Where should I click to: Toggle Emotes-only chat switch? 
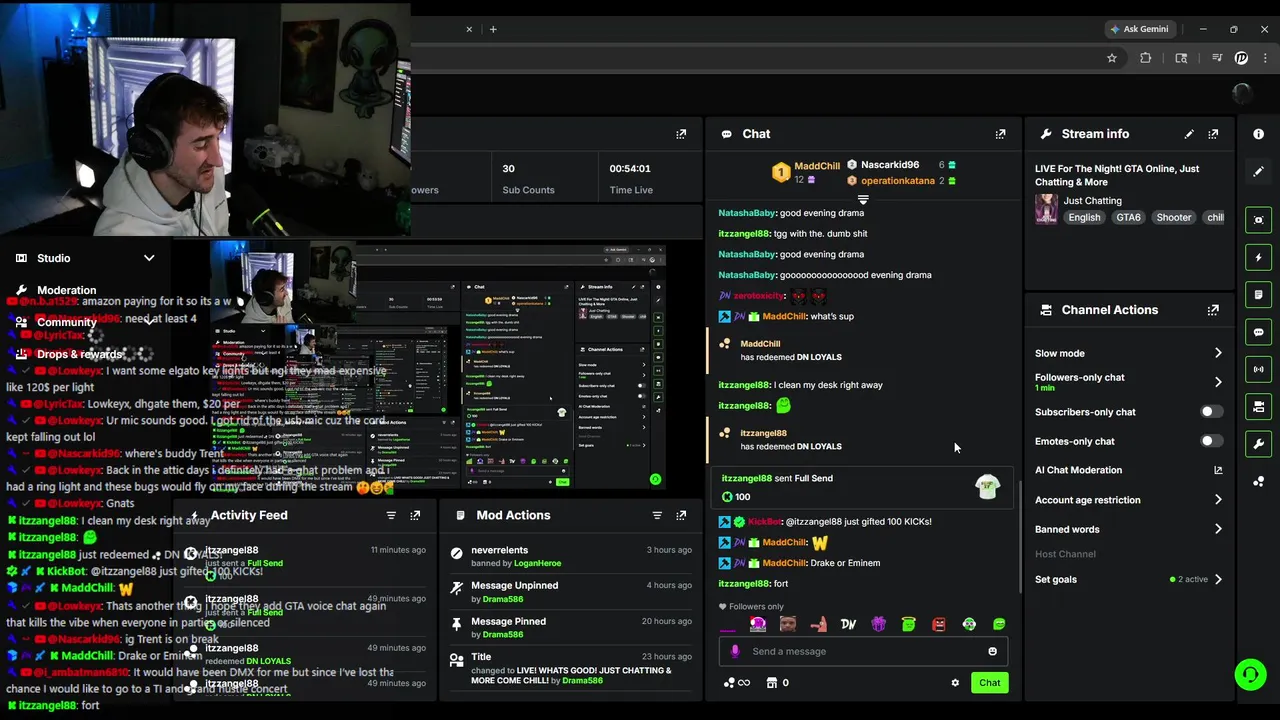coord(1211,441)
